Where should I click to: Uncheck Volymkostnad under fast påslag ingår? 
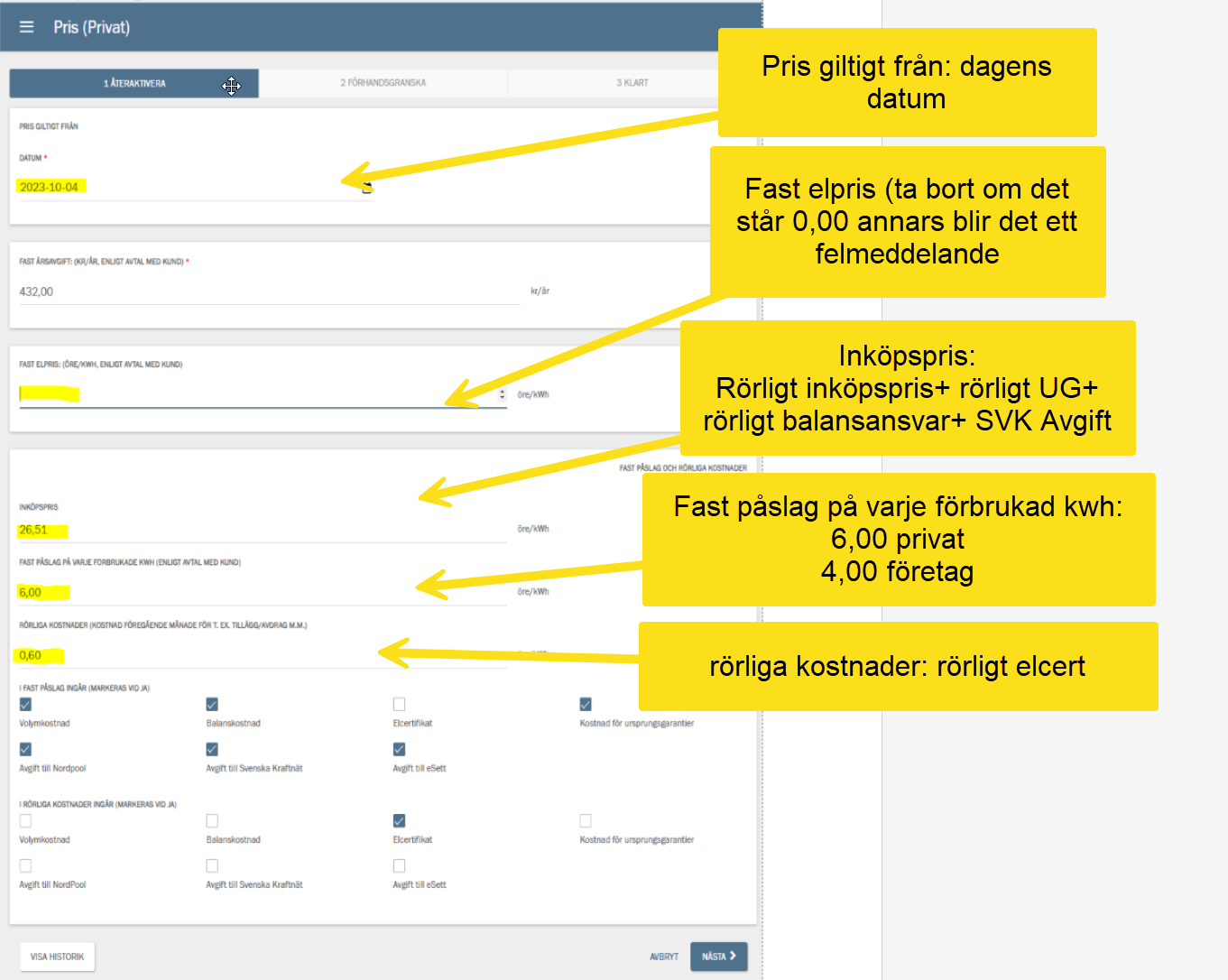pos(25,705)
